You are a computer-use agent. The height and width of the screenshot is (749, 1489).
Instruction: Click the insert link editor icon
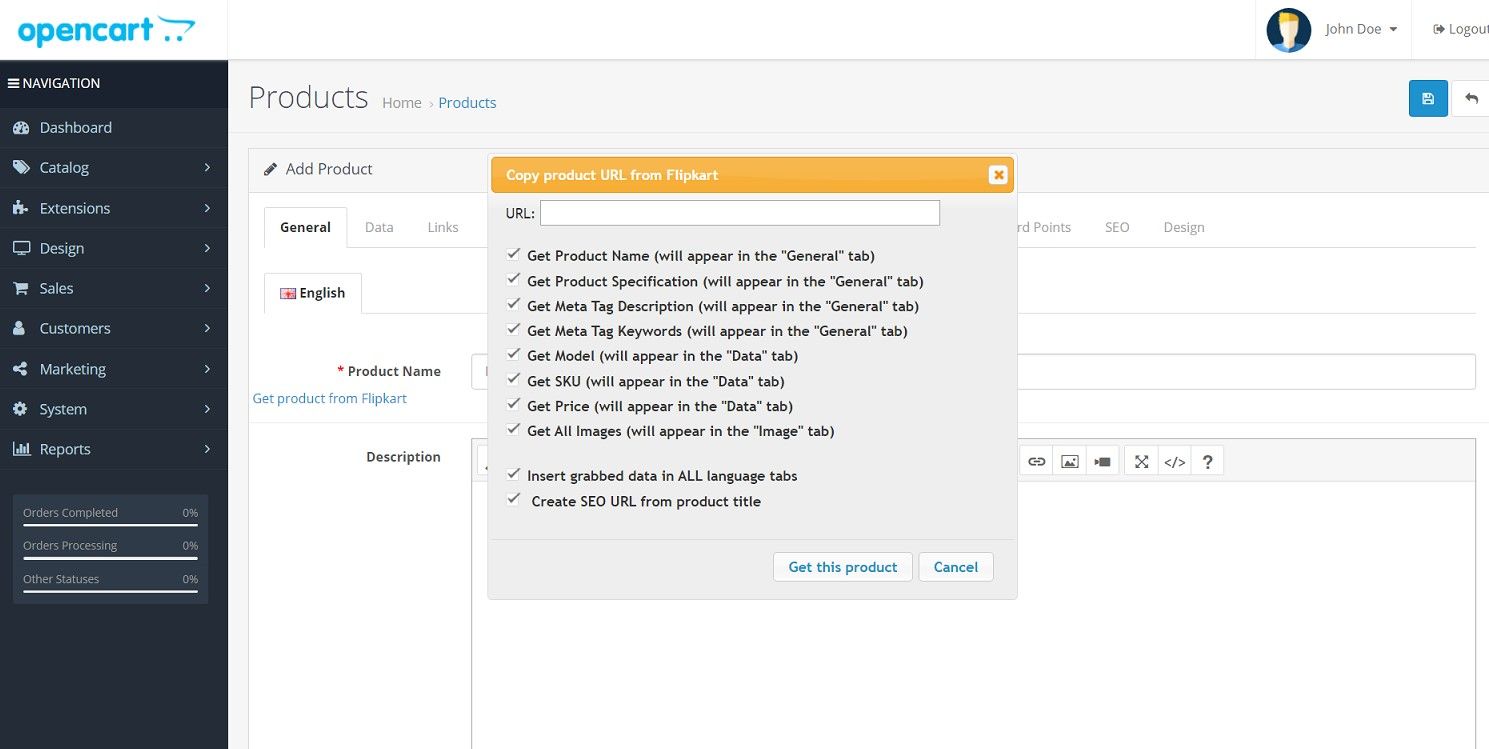(x=1037, y=461)
